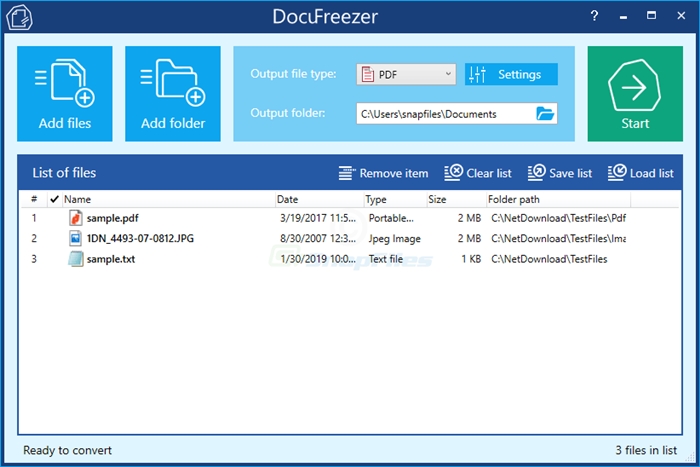The height and width of the screenshot is (467, 700).
Task: Click the C:\NetDownload\TestFiles\Pdf path cell
Action: pyautogui.click(x=558, y=218)
